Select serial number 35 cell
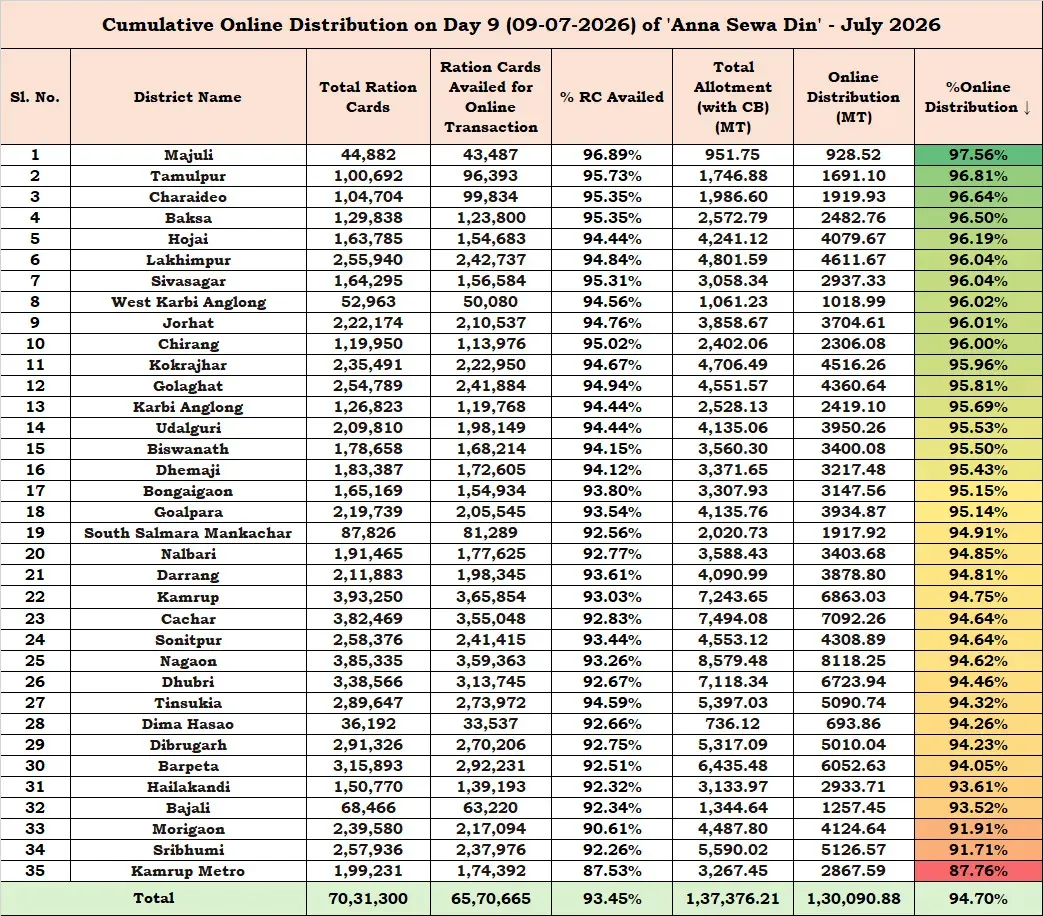The height and width of the screenshot is (916, 1043). point(35,871)
